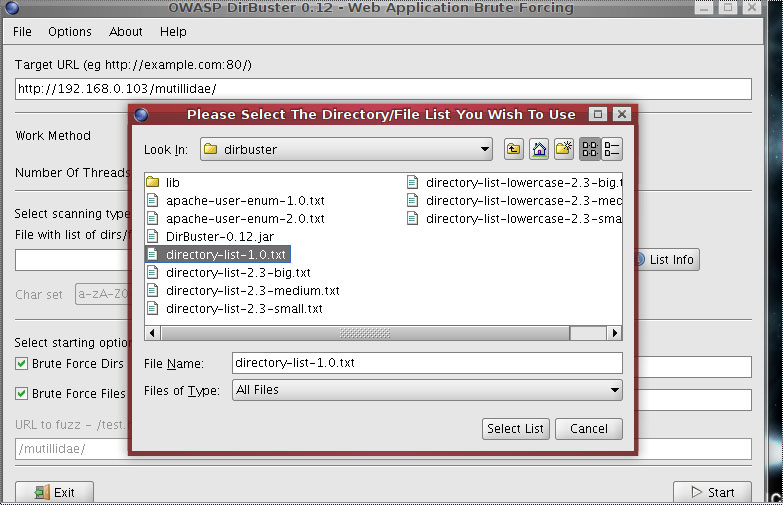Switch to Details view icon
This screenshot has width=783, height=505.
612,149
